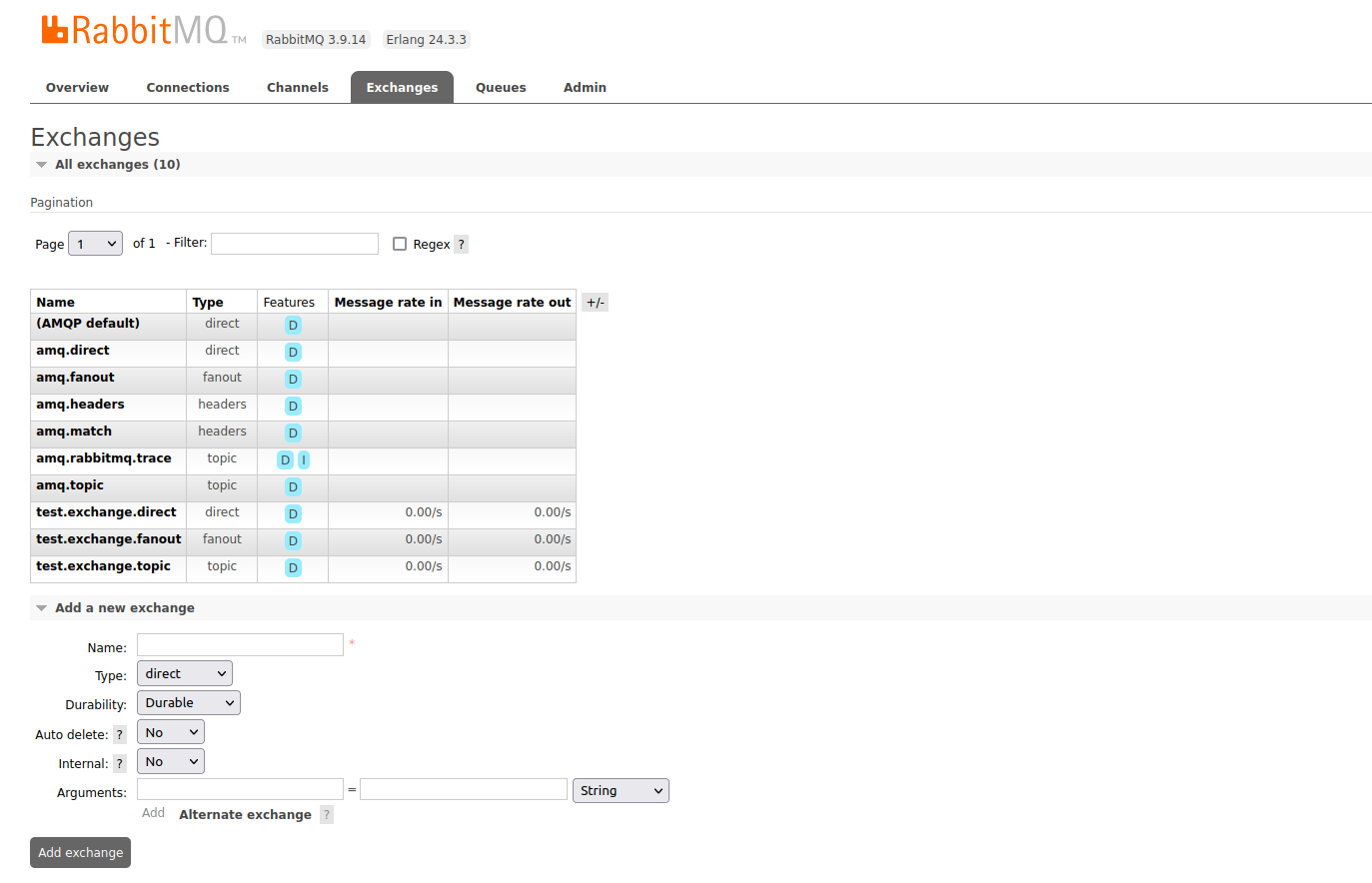Open the test.exchange.topic exchange
Viewport: 1372px width, 883px height.
[103, 566]
